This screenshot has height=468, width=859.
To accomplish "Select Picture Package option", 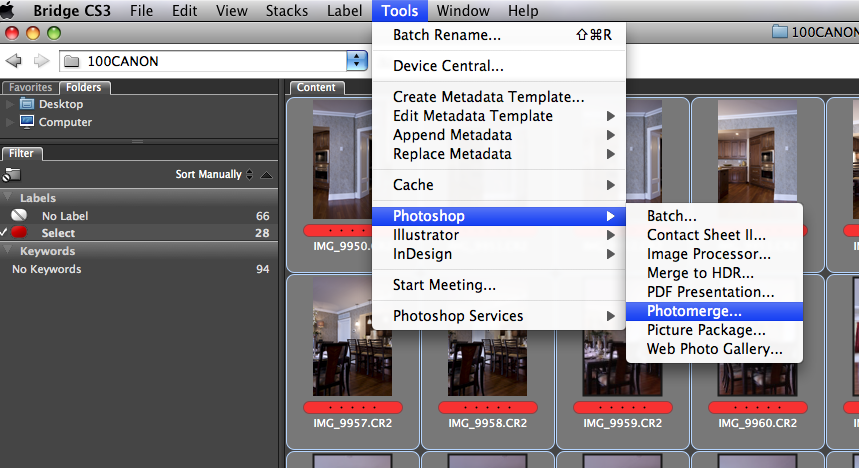I will tap(714, 330).
